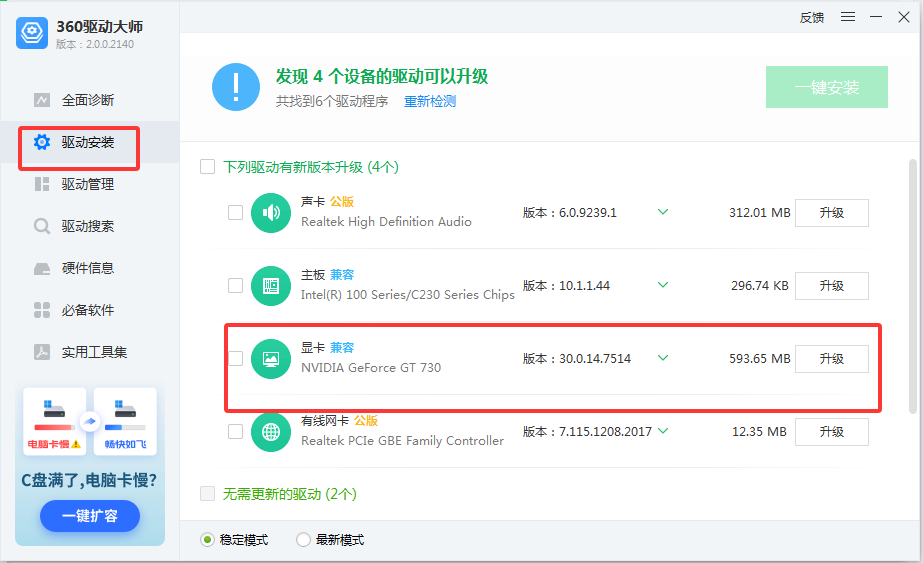The width and height of the screenshot is (923, 563).
Task: Open the hamburger main menu icon
Action: pyautogui.click(x=848, y=17)
